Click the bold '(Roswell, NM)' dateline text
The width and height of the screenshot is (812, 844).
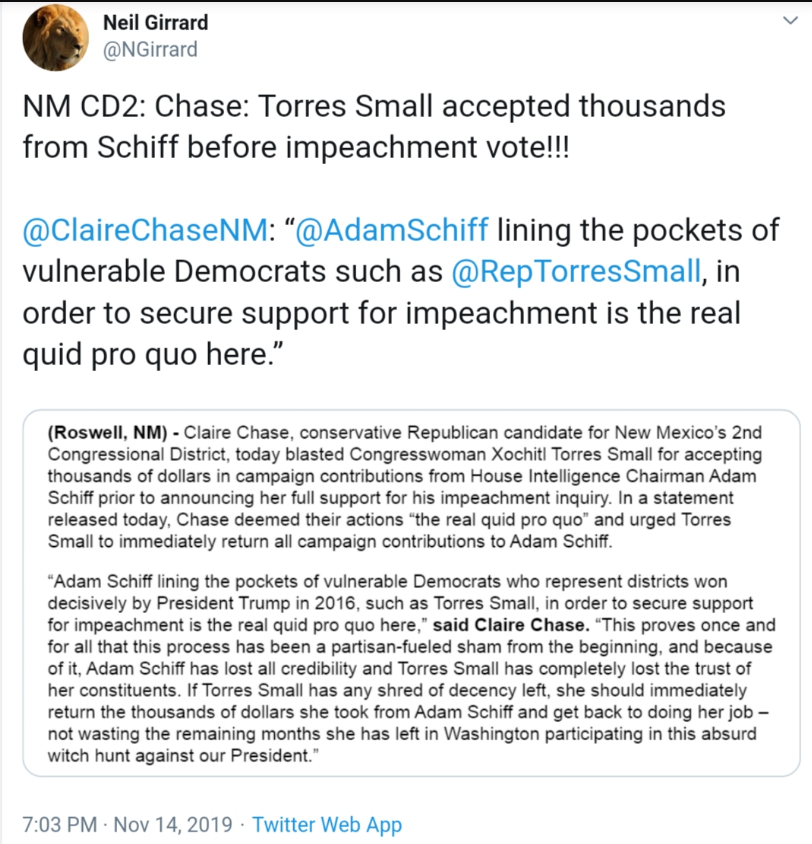pos(108,433)
